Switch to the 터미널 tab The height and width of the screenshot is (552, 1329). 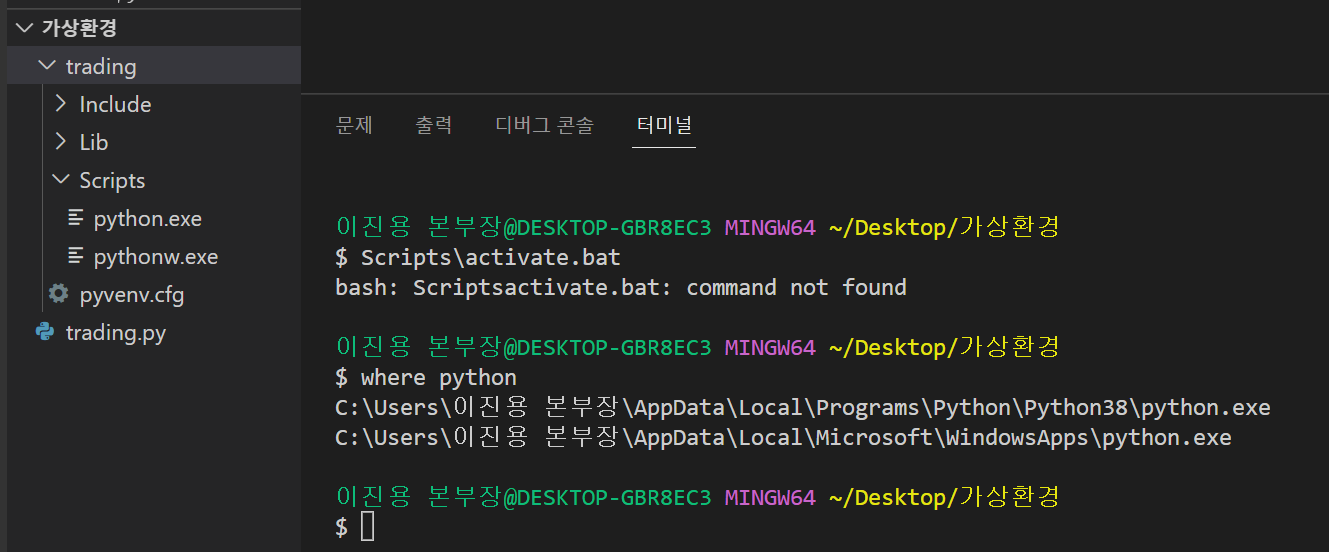point(664,125)
